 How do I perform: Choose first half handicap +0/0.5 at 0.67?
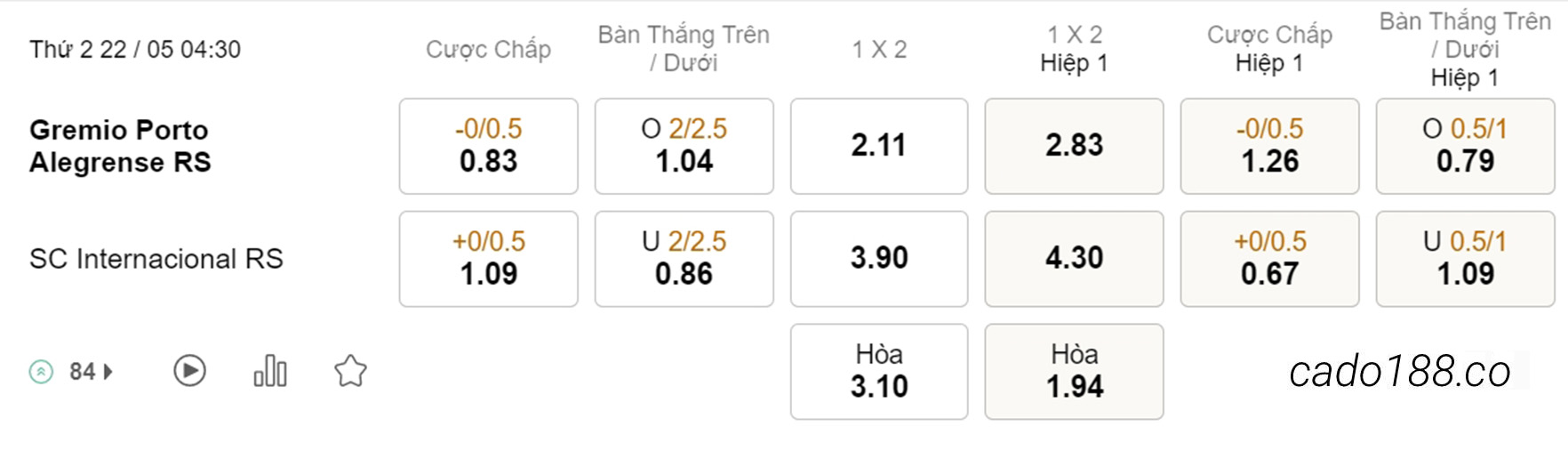click(x=1270, y=259)
